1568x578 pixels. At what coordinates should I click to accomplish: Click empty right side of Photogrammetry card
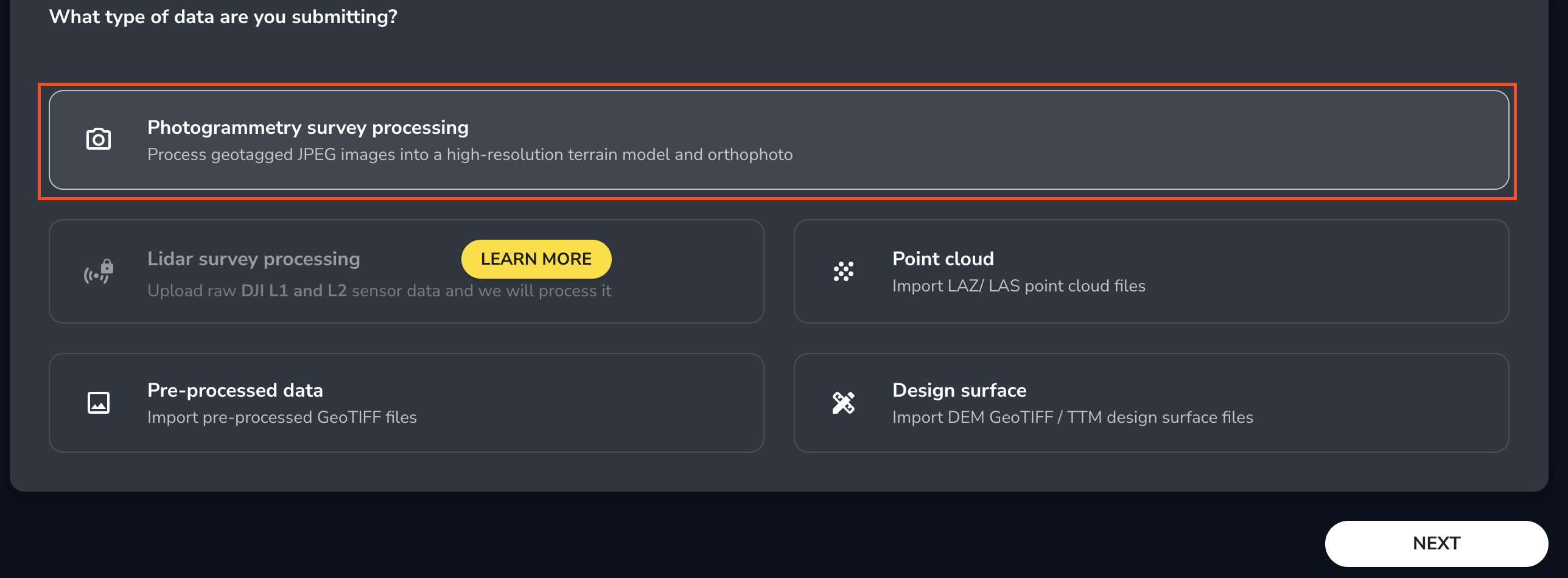1157,140
